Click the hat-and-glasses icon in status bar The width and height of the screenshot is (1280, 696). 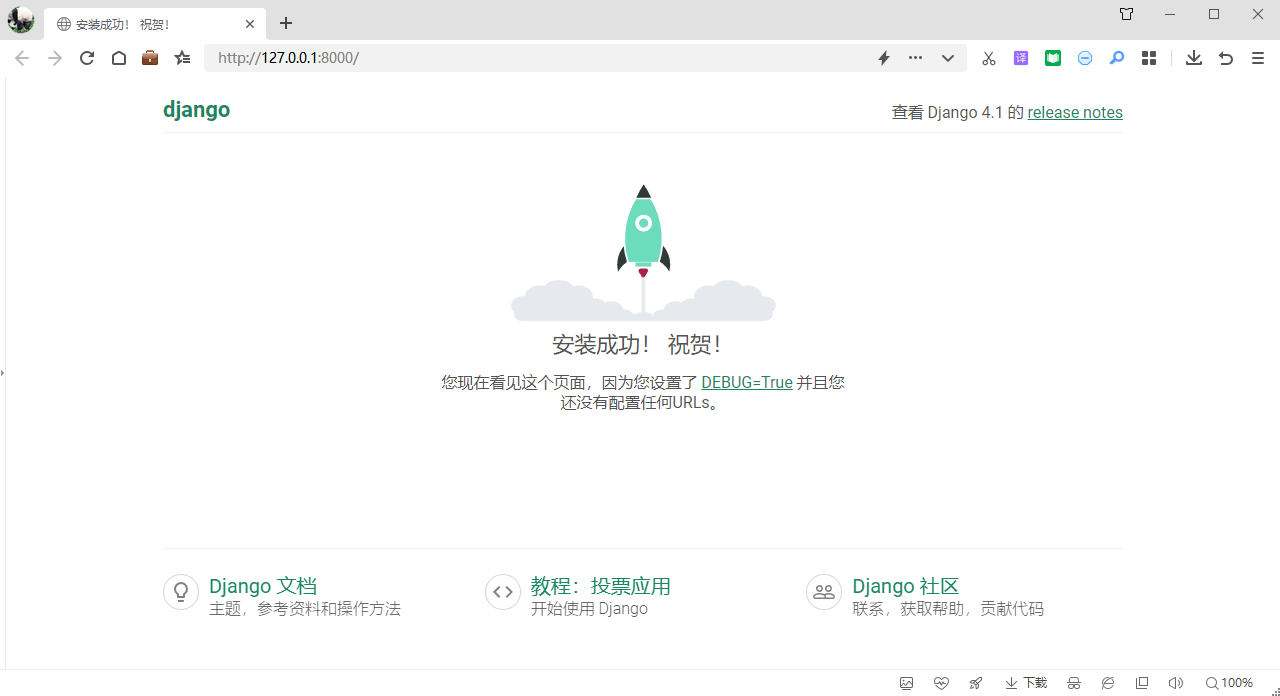(1074, 683)
